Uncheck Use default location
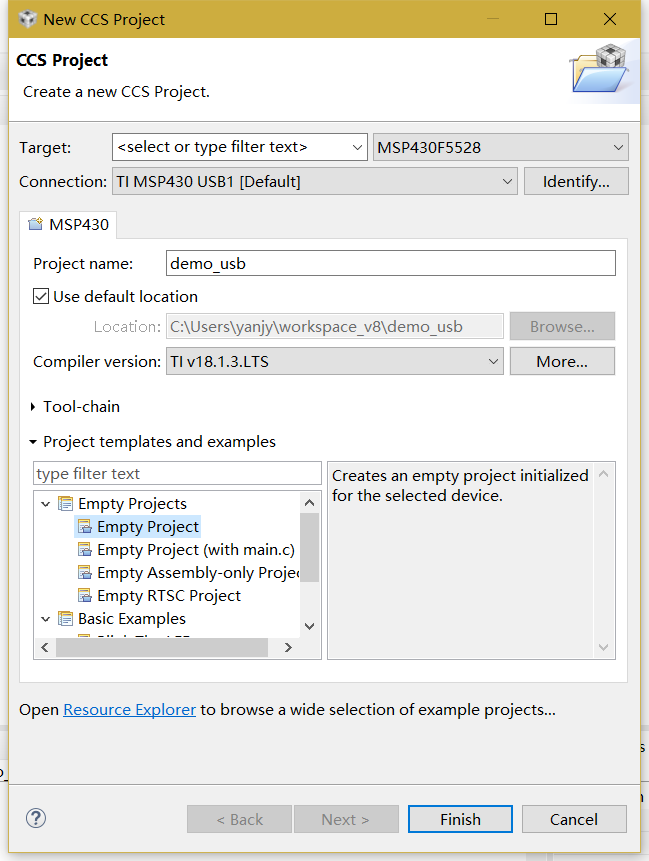This screenshot has width=649, height=861. coord(42,296)
